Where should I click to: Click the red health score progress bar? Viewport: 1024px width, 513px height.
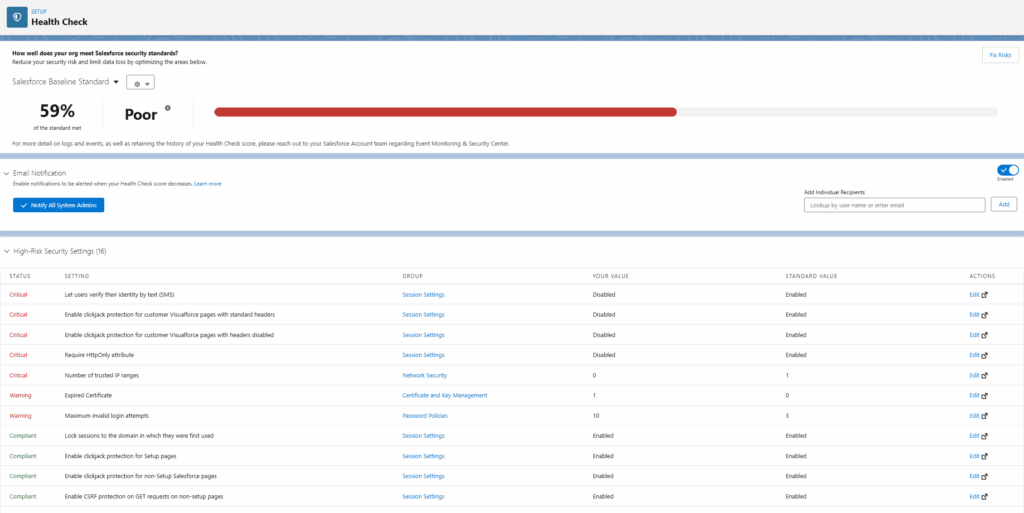point(445,112)
